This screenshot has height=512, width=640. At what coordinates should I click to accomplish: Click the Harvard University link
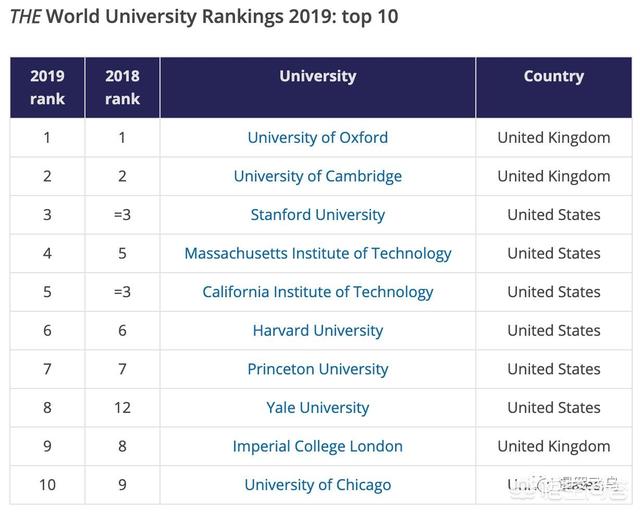coord(317,330)
